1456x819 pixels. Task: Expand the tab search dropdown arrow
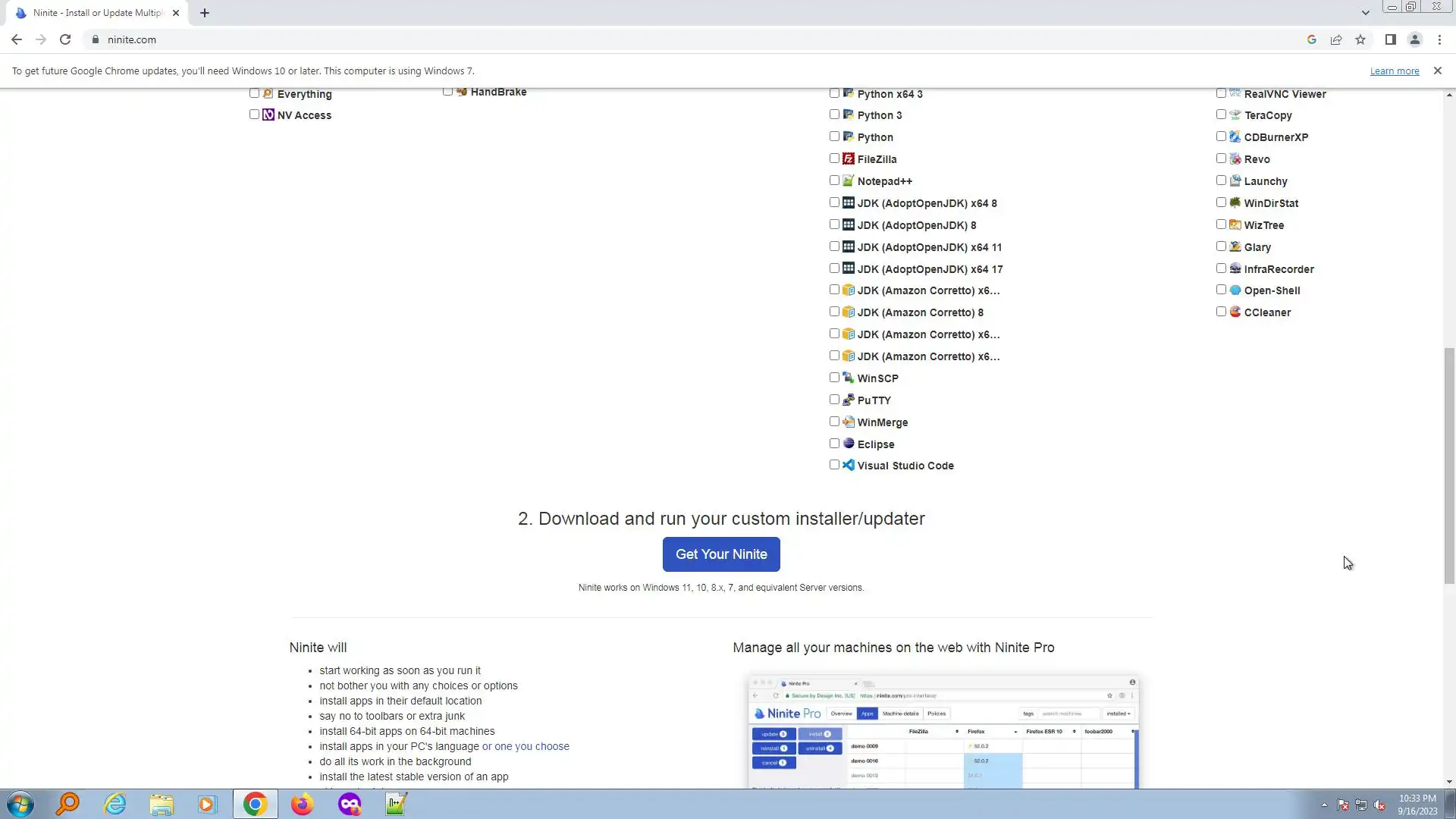click(1365, 13)
